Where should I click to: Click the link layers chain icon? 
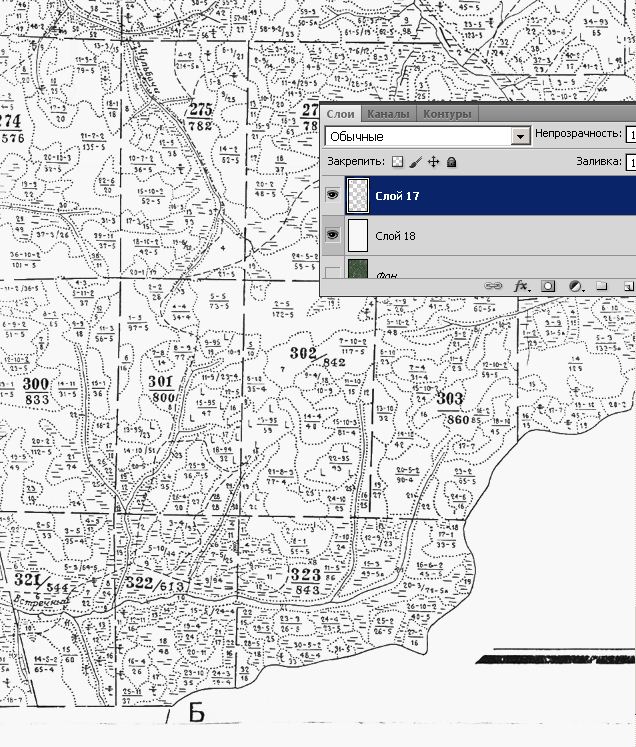coord(493,286)
